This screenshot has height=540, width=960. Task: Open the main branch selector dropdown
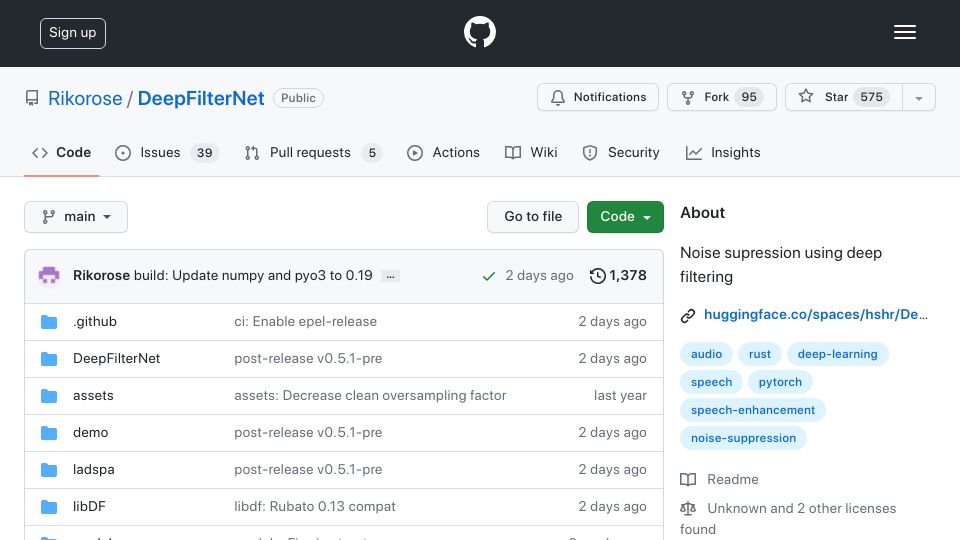[x=76, y=217]
